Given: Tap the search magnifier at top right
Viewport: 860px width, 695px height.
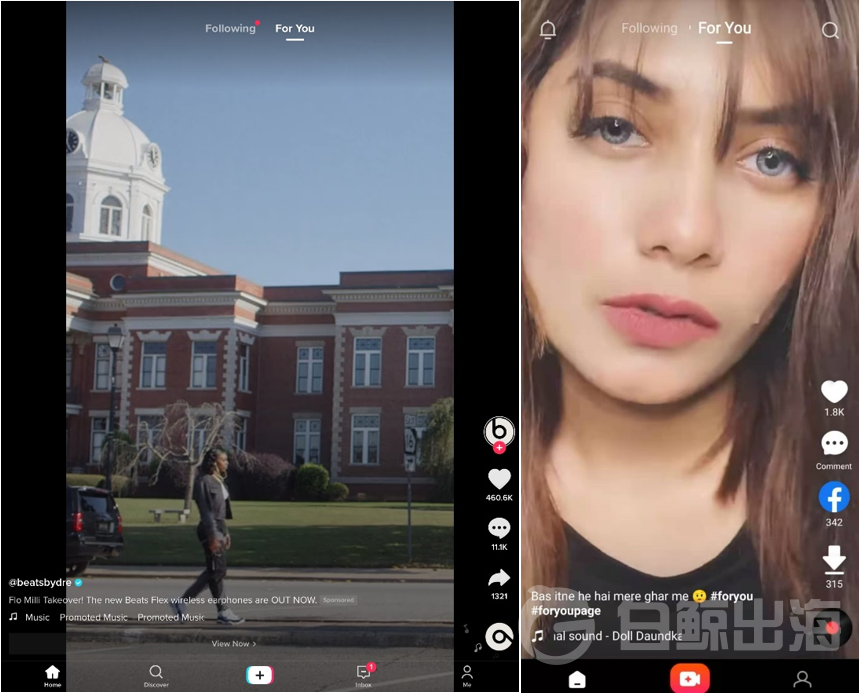Looking at the screenshot, I should coord(830,30).
